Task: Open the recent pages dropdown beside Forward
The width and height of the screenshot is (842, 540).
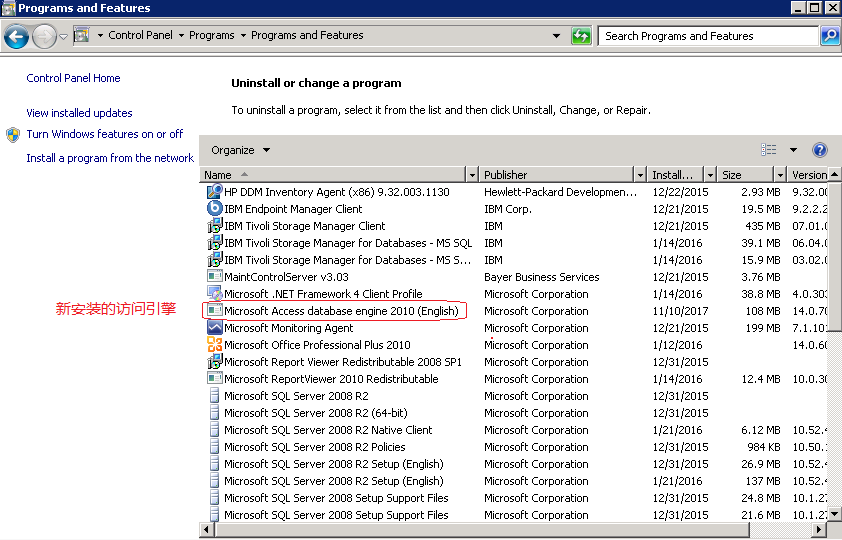Action: coord(63,37)
